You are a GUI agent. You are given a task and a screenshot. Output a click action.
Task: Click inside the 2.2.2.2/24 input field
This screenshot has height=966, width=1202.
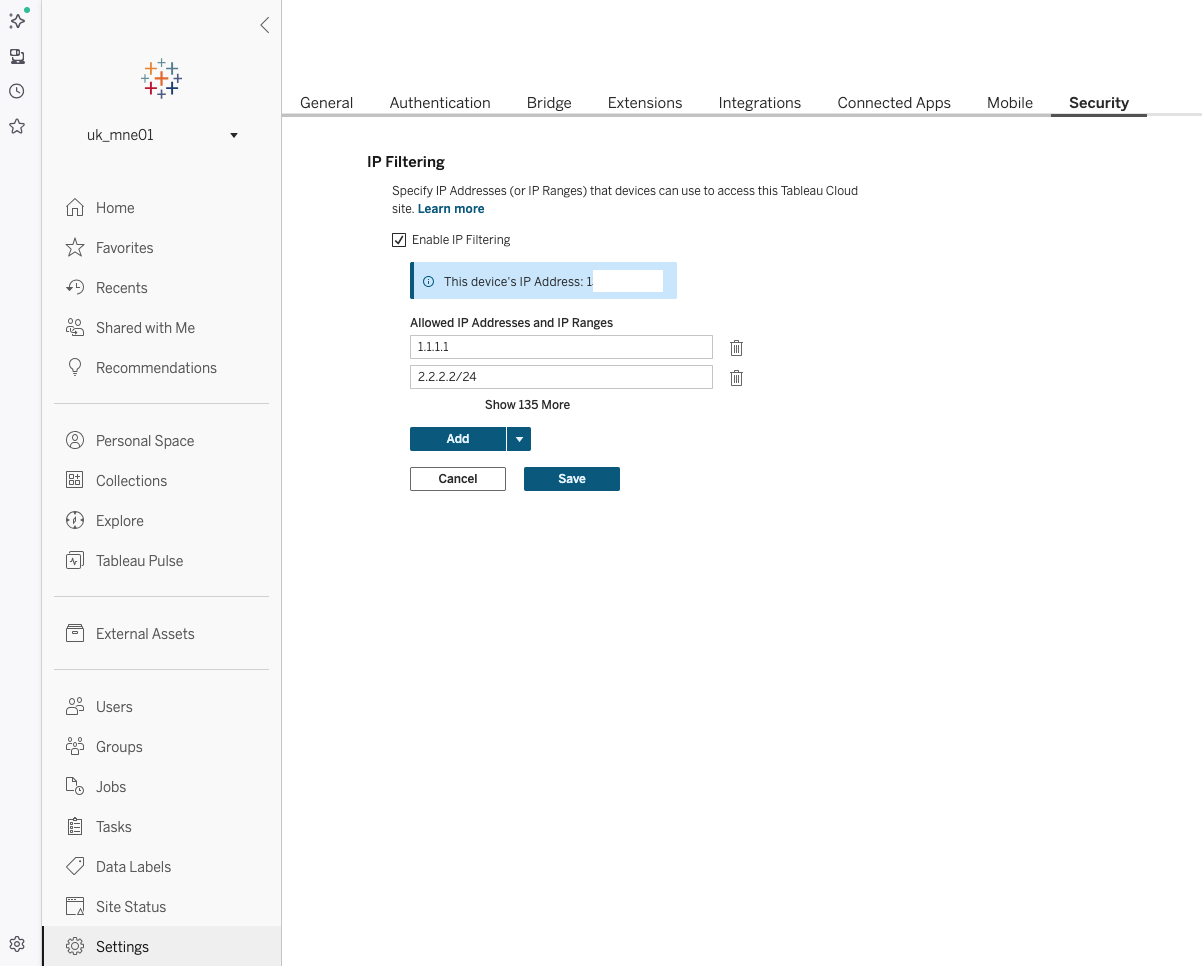click(560, 377)
